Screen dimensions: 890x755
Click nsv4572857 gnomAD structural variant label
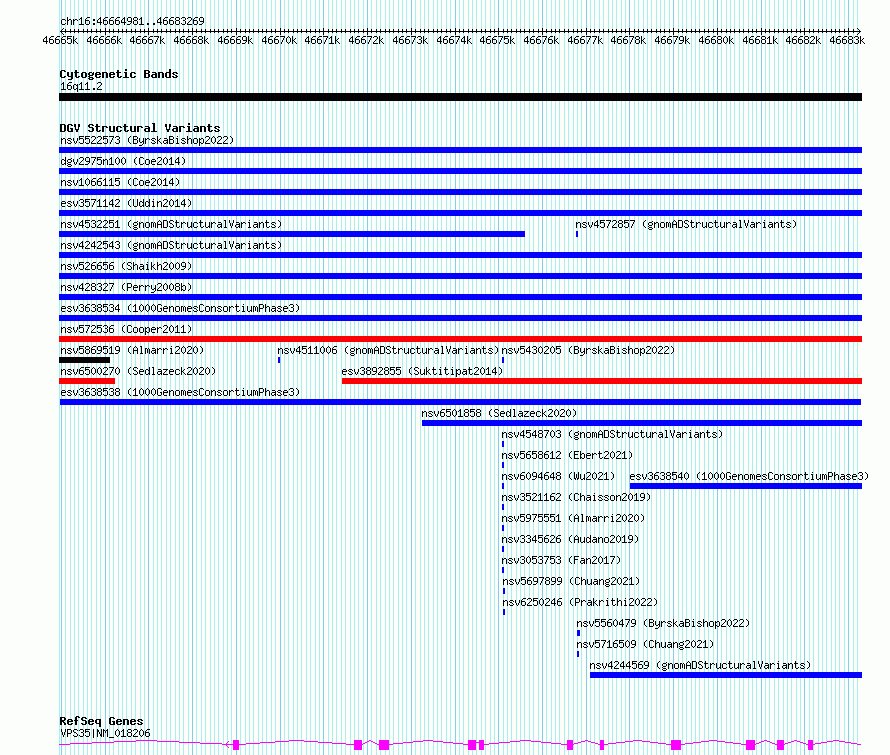click(686, 224)
